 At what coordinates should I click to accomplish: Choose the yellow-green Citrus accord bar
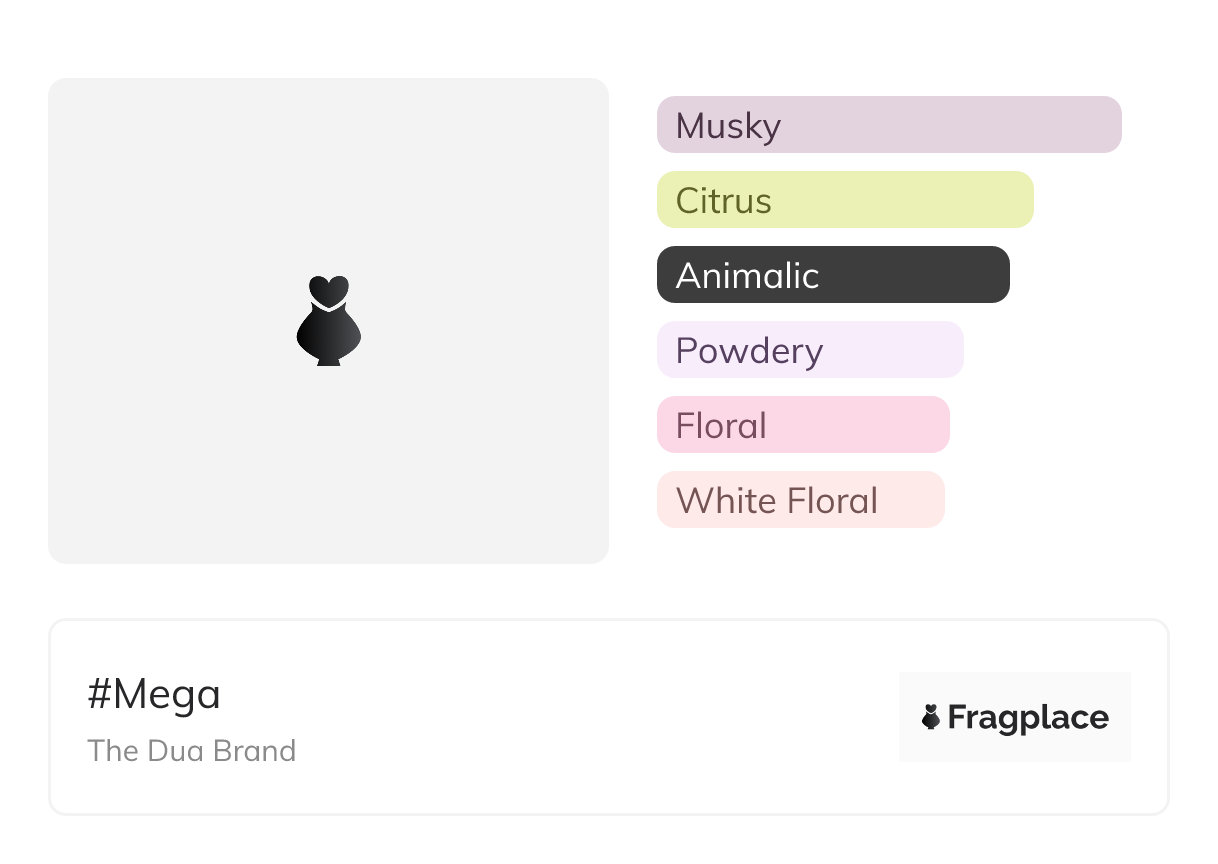845,200
